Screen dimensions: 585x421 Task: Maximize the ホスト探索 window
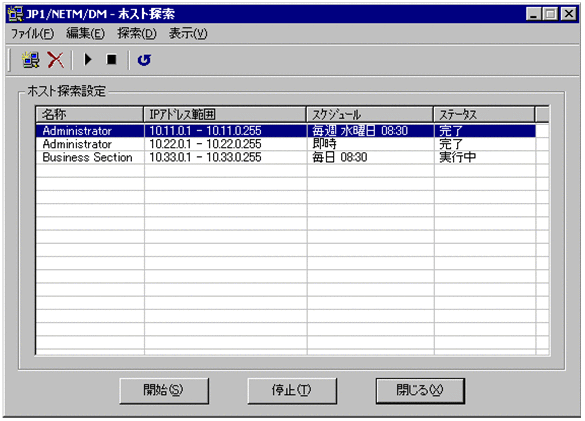point(550,14)
